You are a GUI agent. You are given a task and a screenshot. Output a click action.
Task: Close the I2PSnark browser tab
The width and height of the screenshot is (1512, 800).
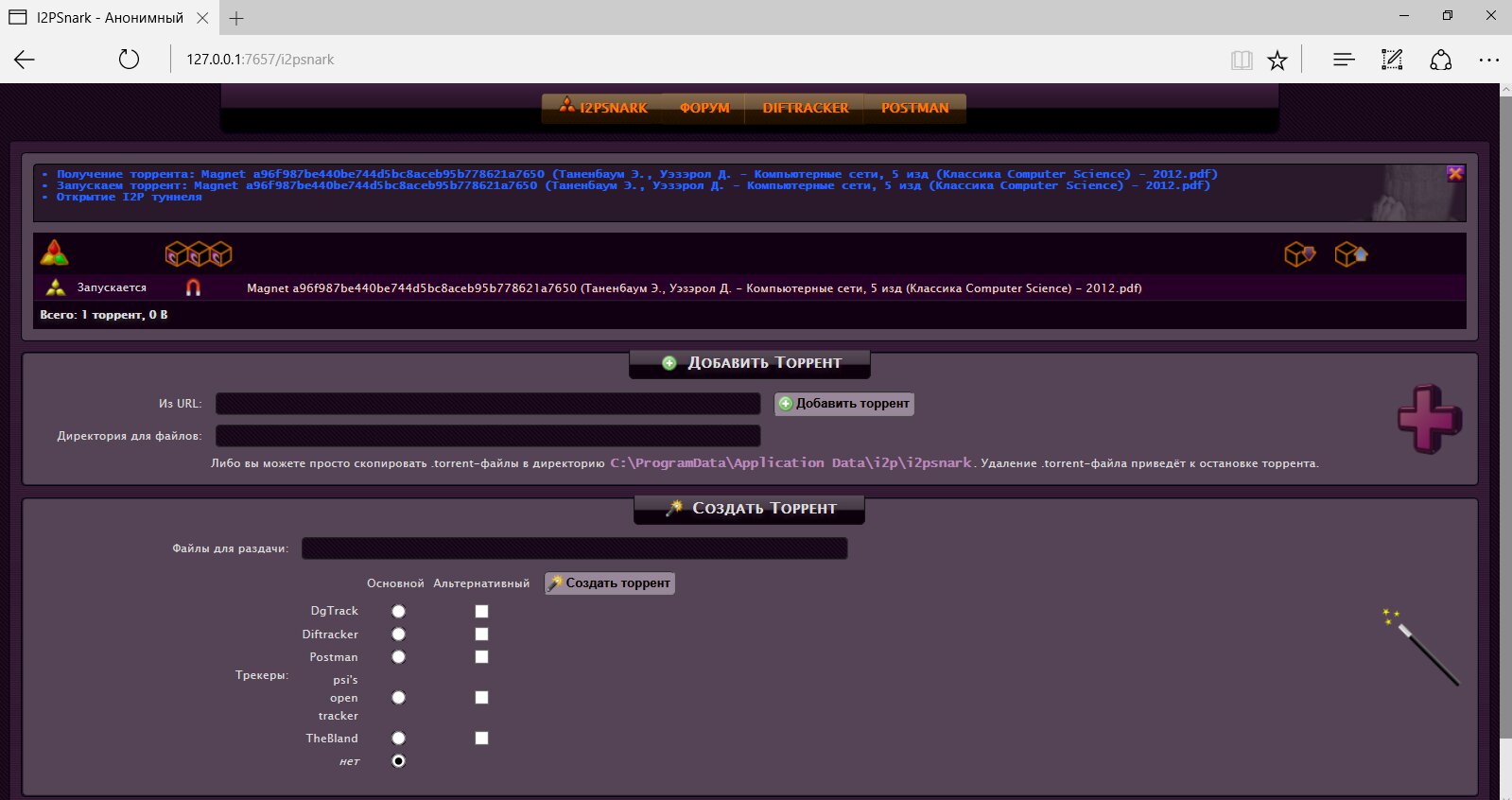pyautogui.click(x=203, y=18)
